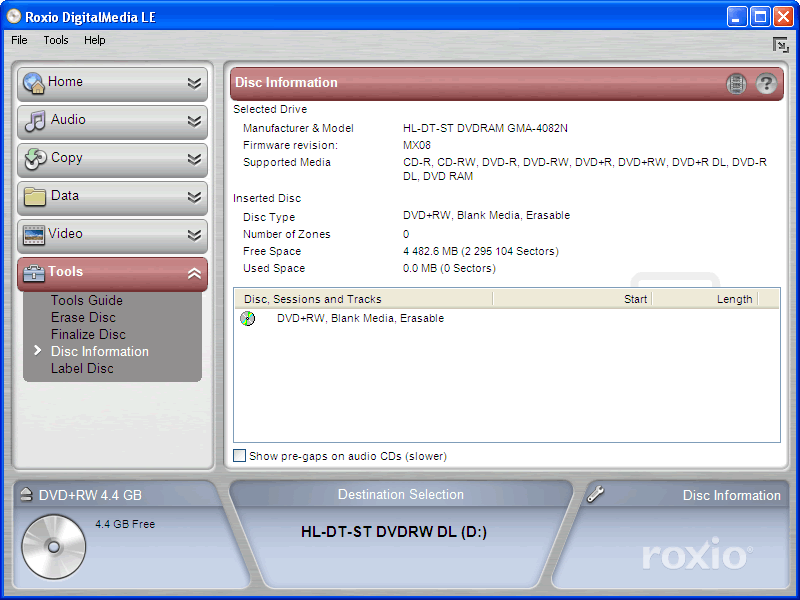Click the Free Space value 4 482.6 MB
This screenshot has height=600, width=800.
pyautogui.click(x=481, y=251)
